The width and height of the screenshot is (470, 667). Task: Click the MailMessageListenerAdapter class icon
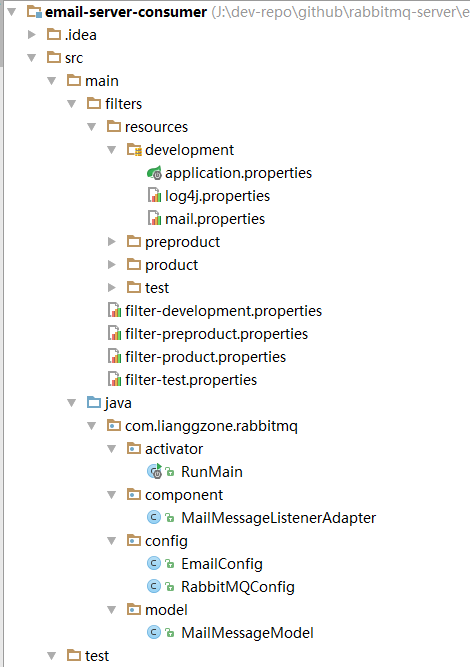(x=154, y=517)
